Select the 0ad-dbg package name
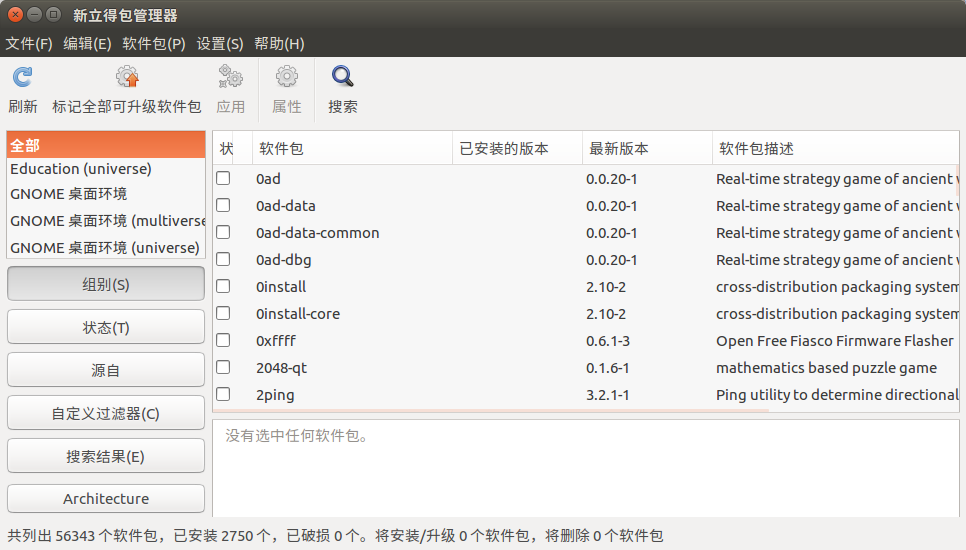The width and height of the screenshot is (966, 550). tap(283, 260)
